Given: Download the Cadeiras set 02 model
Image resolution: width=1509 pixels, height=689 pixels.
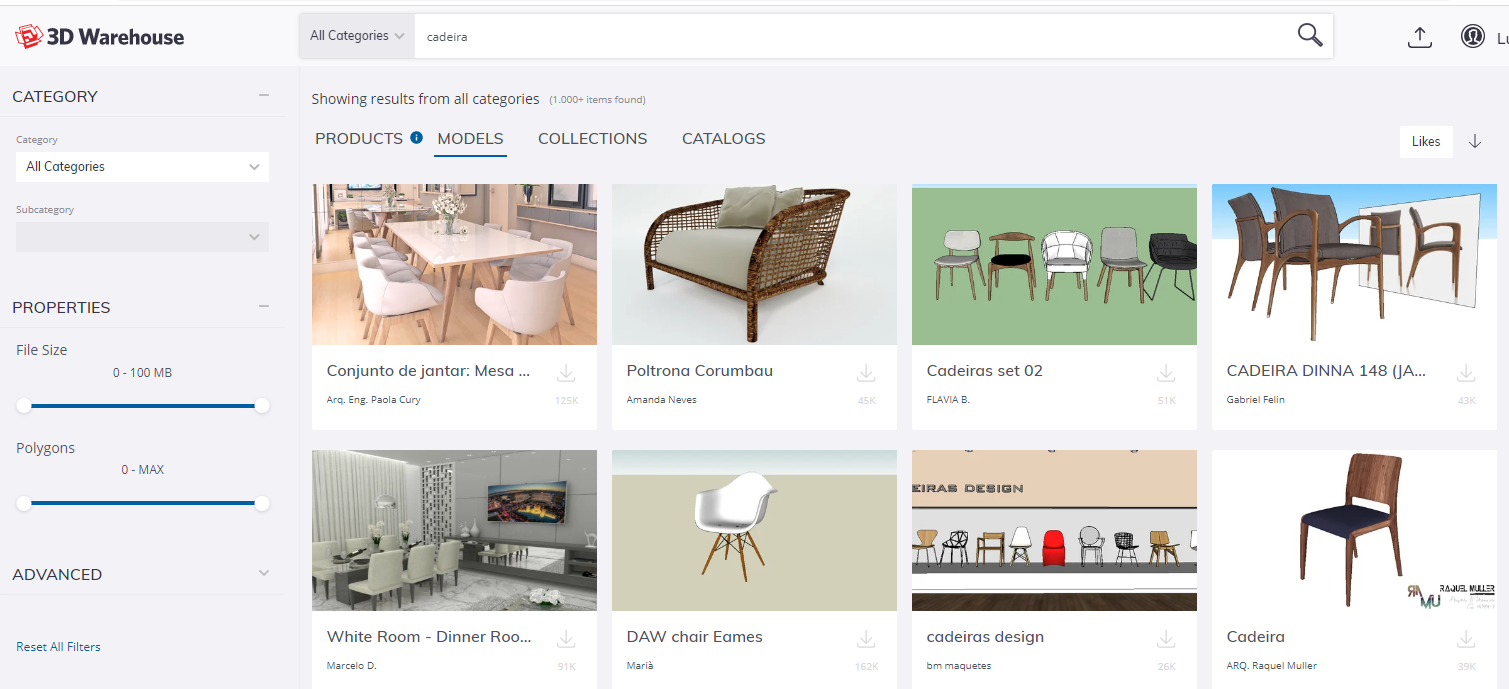Looking at the screenshot, I should click(x=1165, y=371).
